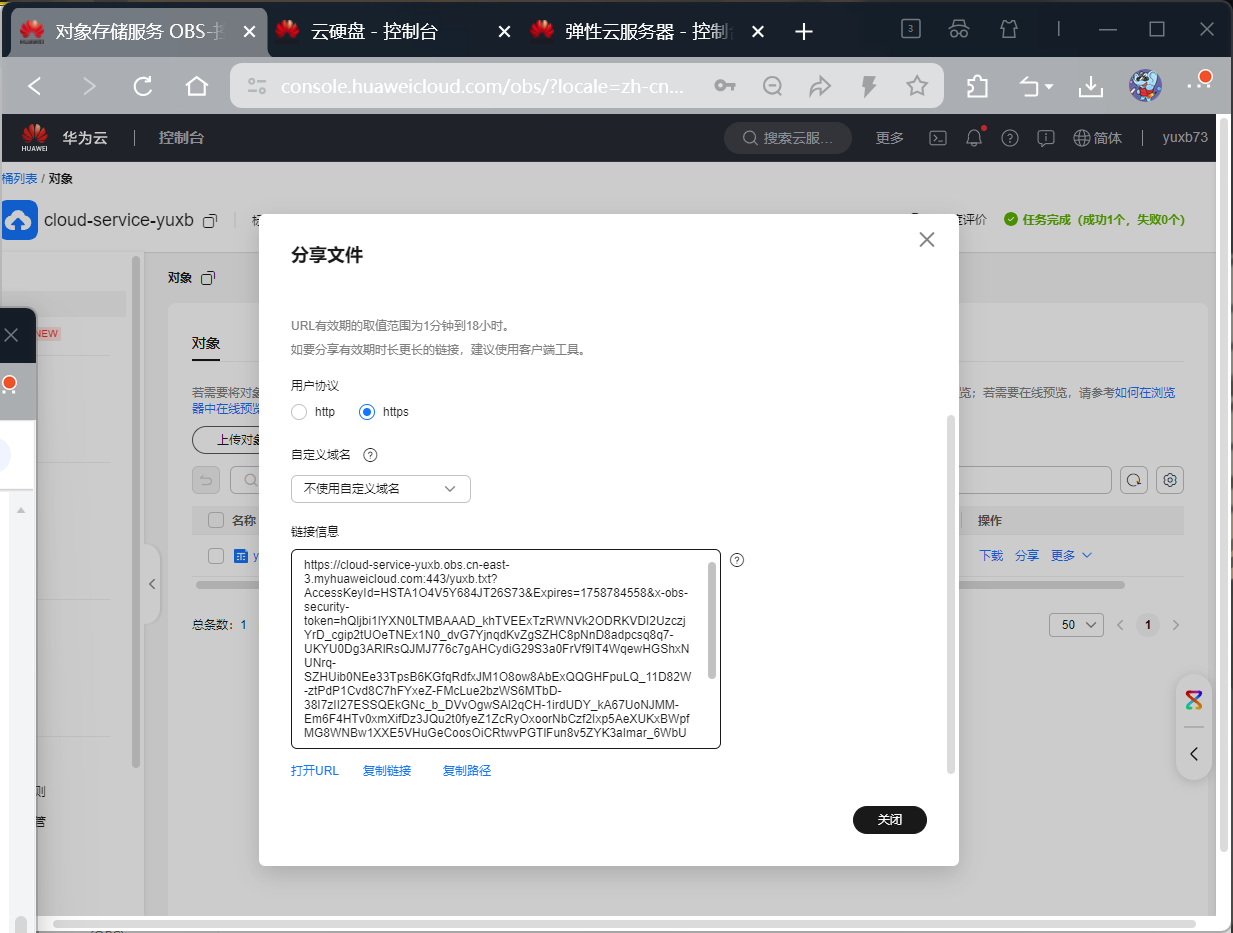This screenshot has width=1233, height=933.
Task: Click the lightning bolt icon in address bar
Action: tap(869, 86)
